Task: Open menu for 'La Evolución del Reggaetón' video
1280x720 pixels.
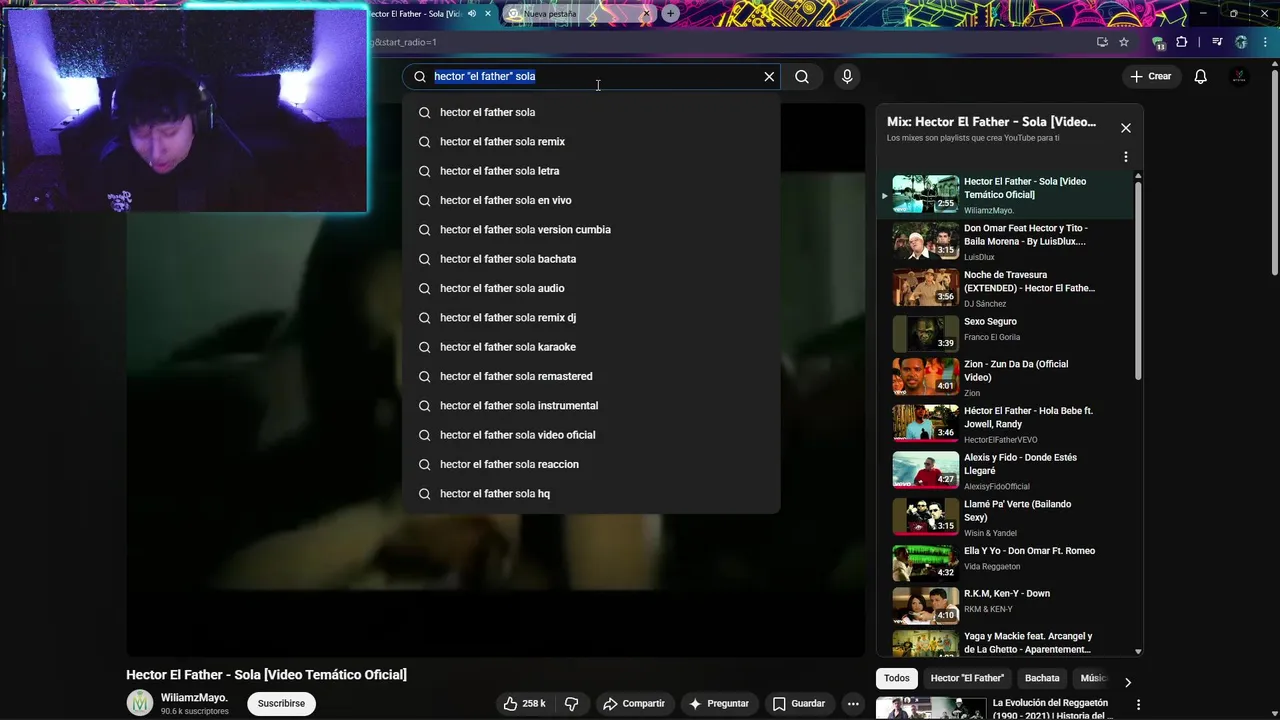Action: point(1138,705)
